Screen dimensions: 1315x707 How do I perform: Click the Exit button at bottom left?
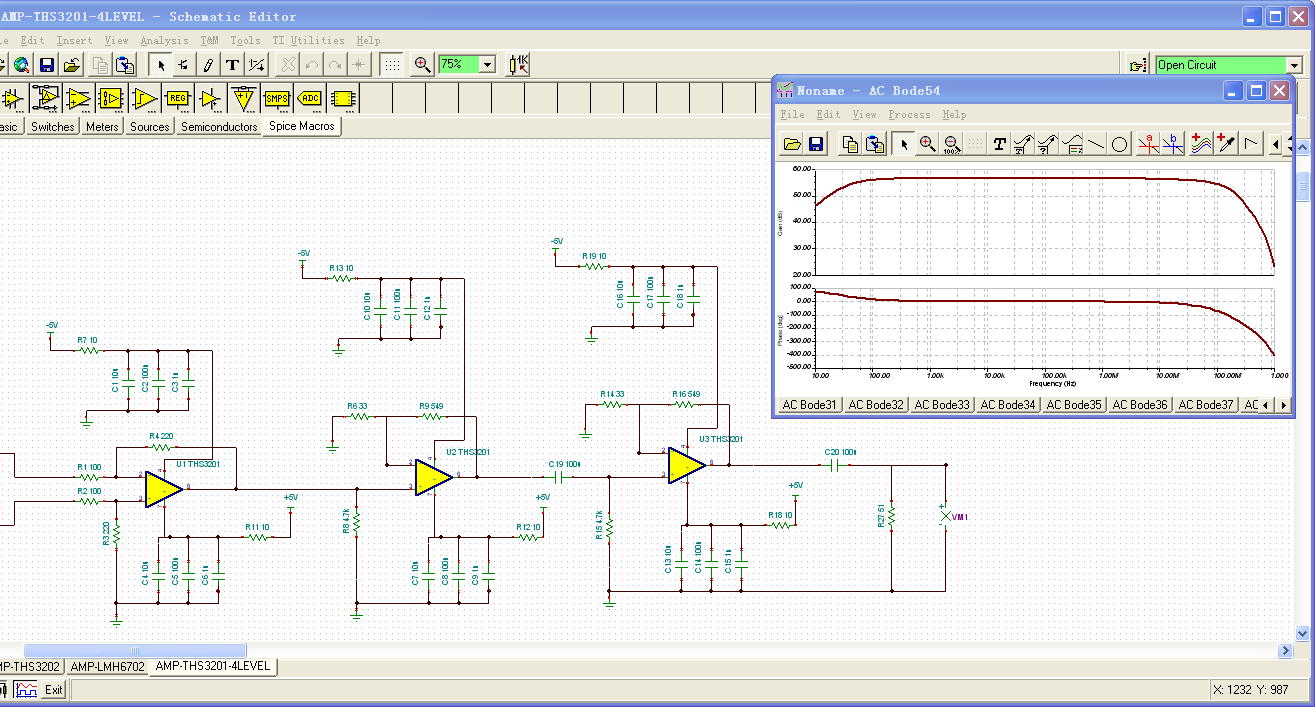53,689
